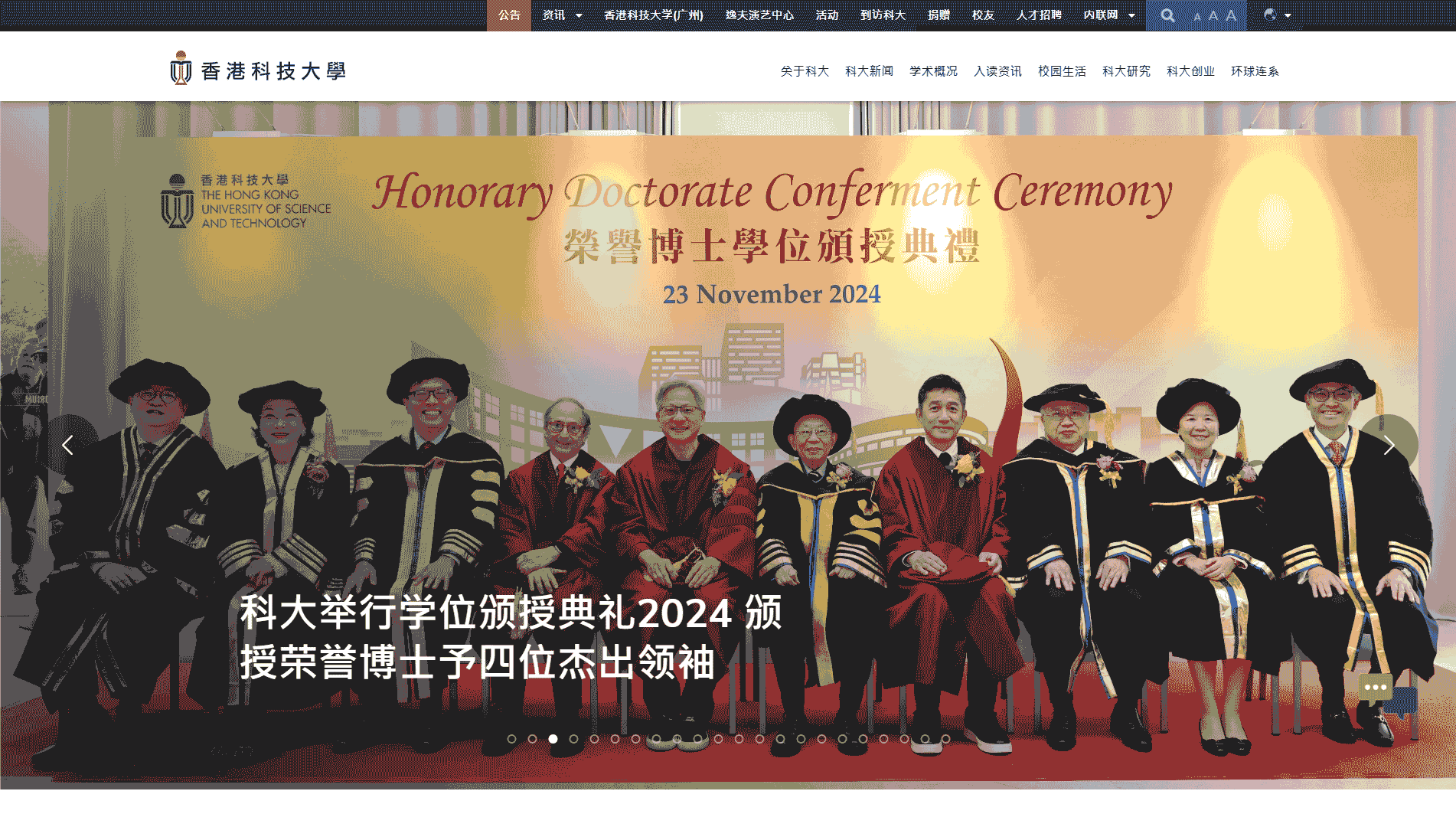
Task: Go to 人才招聘 page
Action: (1039, 15)
